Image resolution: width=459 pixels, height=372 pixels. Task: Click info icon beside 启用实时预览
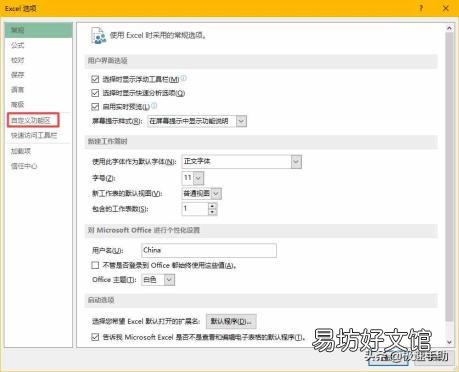[x=154, y=106]
